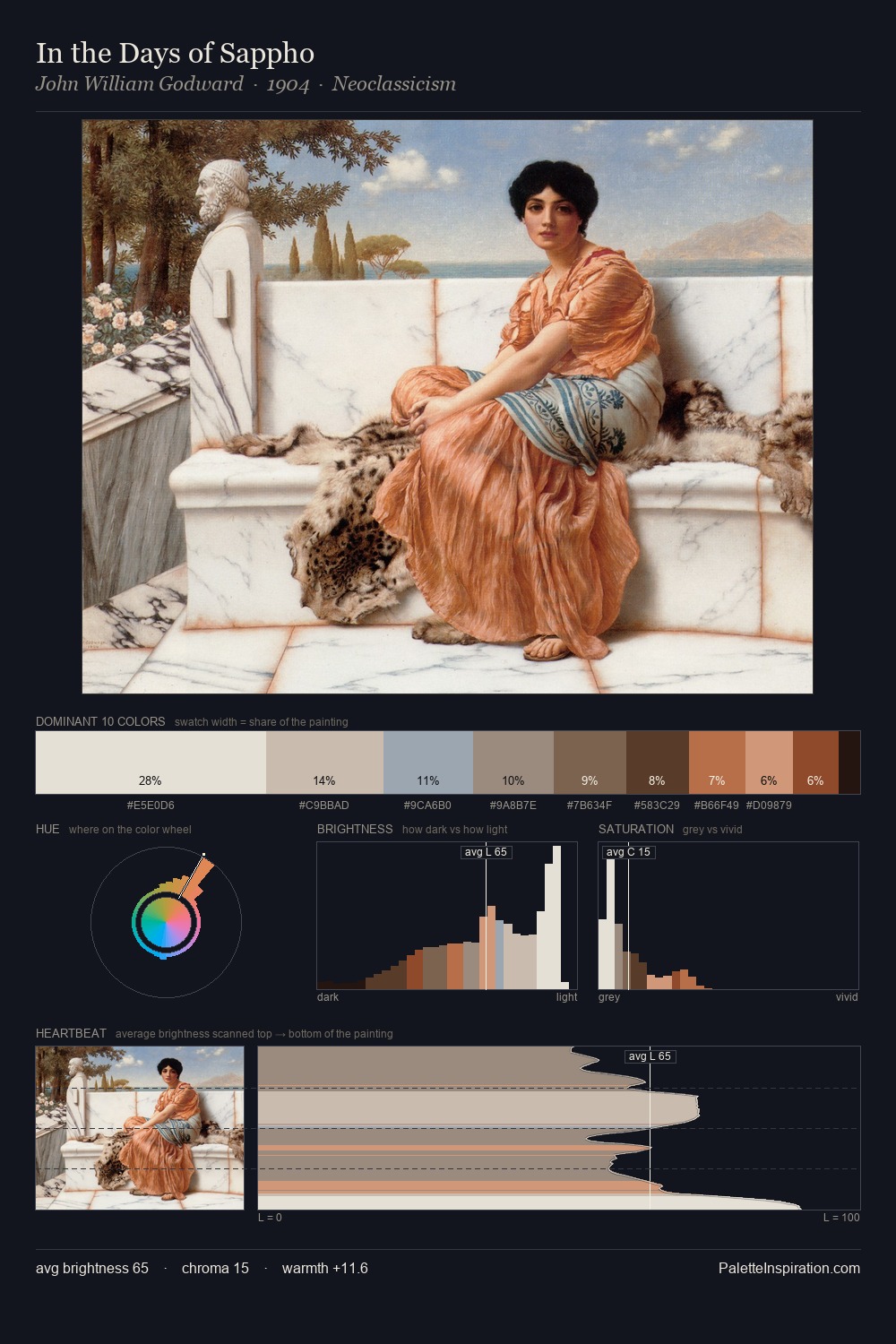The width and height of the screenshot is (896, 1344).
Task: Click 'grey vs vivid' caption
Action: pos(712,829)
